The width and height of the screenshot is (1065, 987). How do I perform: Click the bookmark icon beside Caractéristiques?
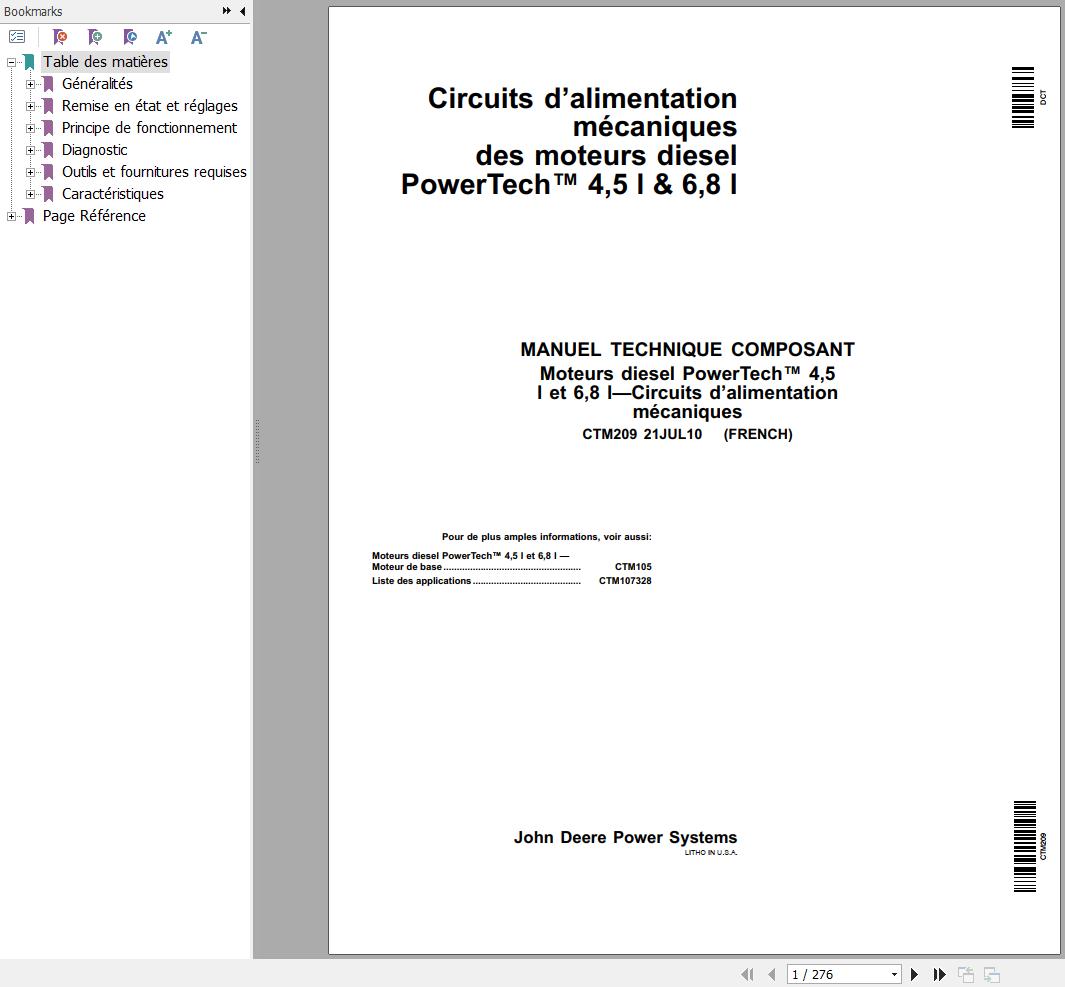48,194
